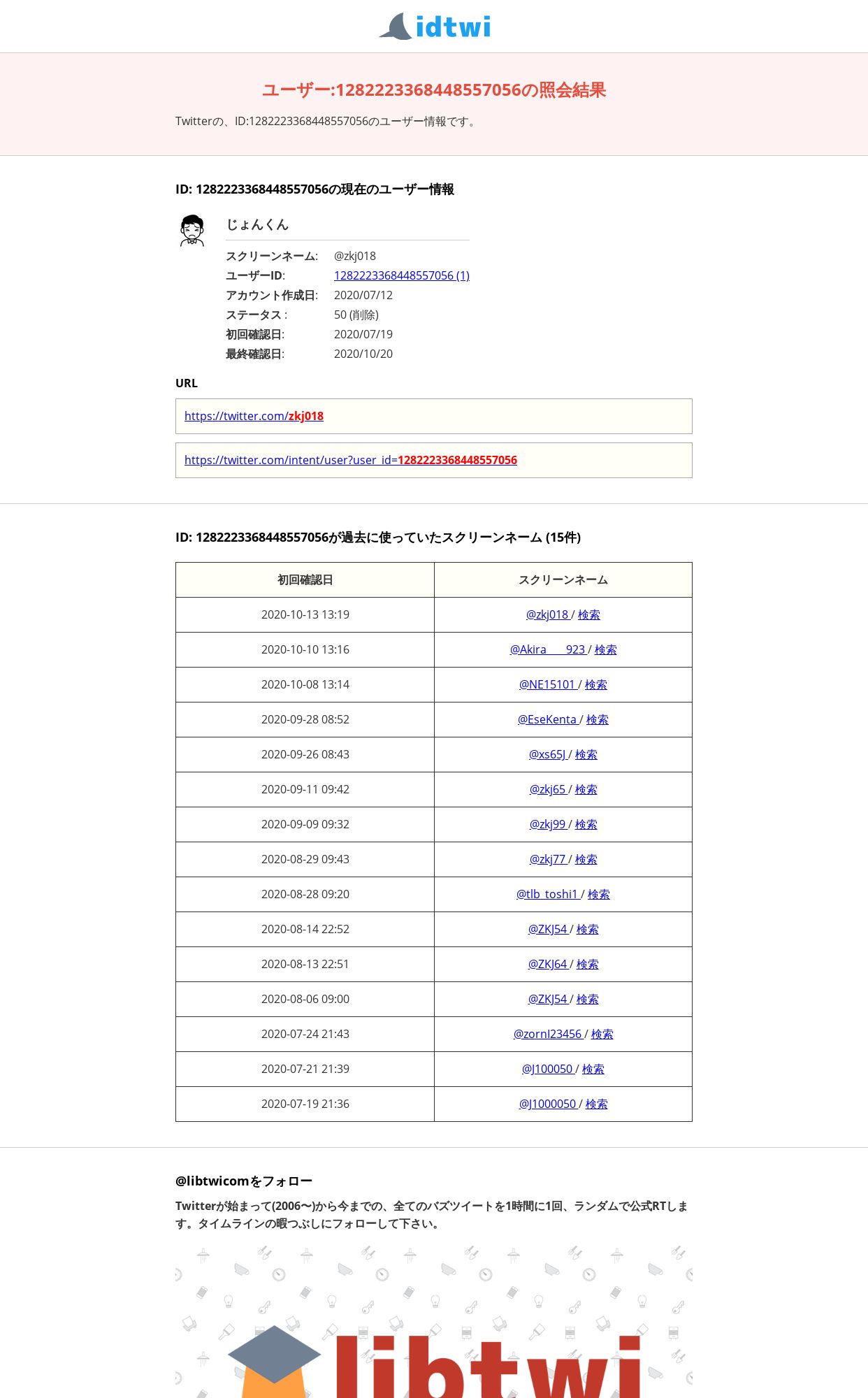Click date cell 2020-10-08 13:14
The width and height of the screenshot is (868, 1398).
305,684
